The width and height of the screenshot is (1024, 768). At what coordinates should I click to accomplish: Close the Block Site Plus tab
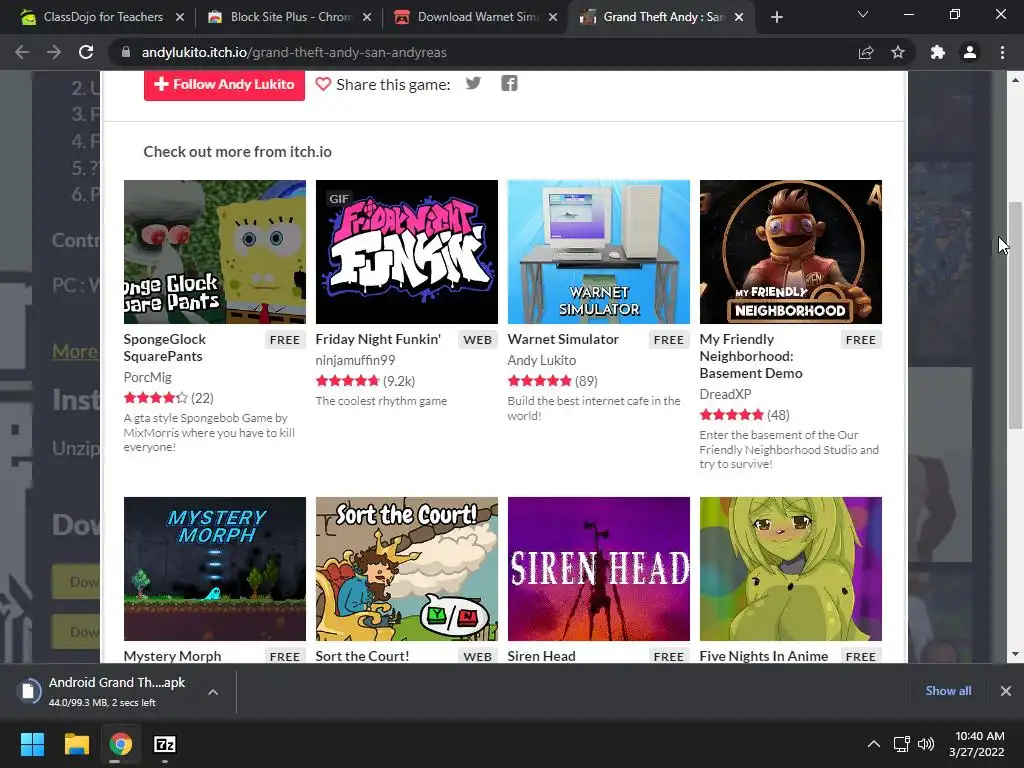tap(367, 17)
